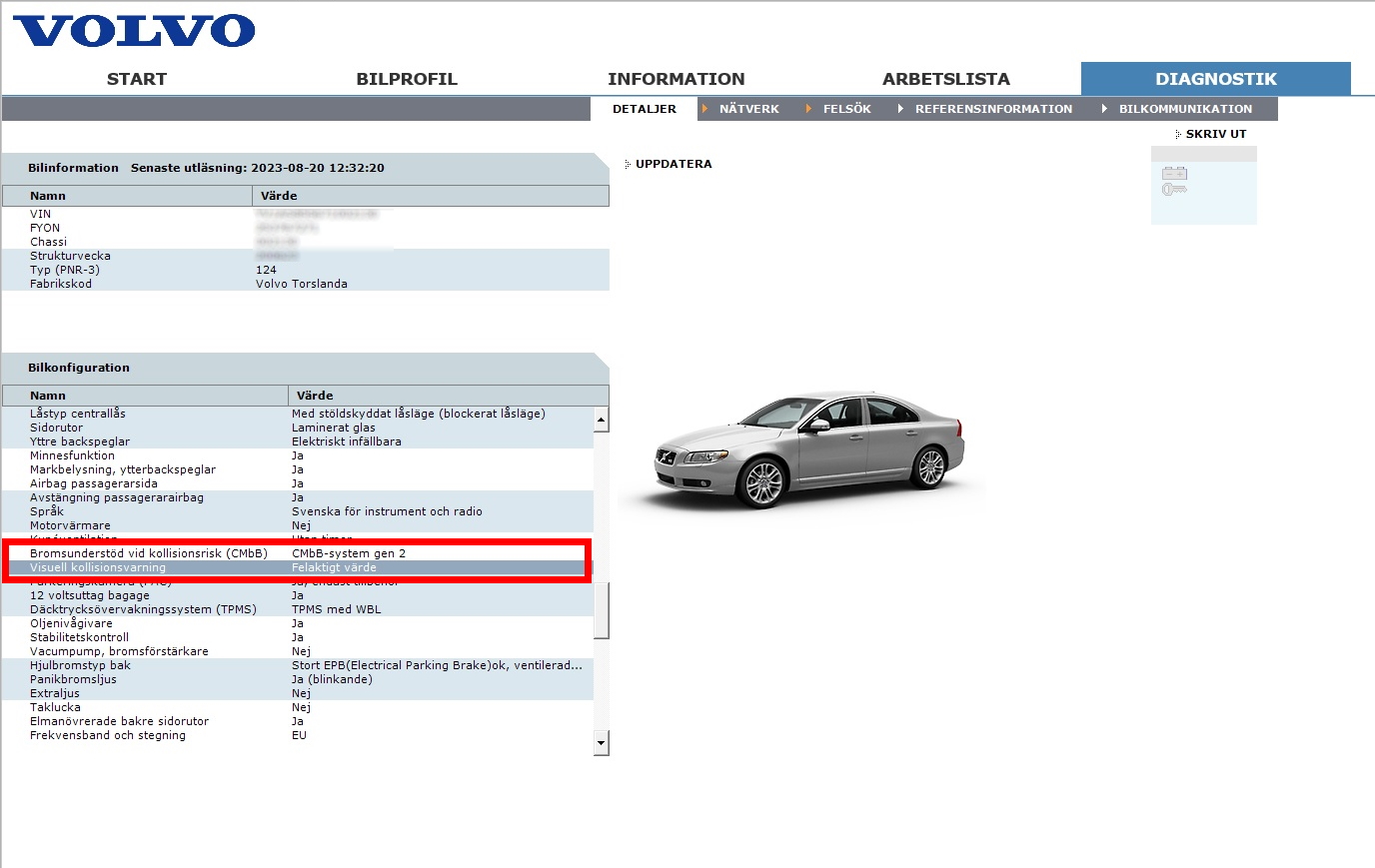Select the Extraljus row

(298, 693)
